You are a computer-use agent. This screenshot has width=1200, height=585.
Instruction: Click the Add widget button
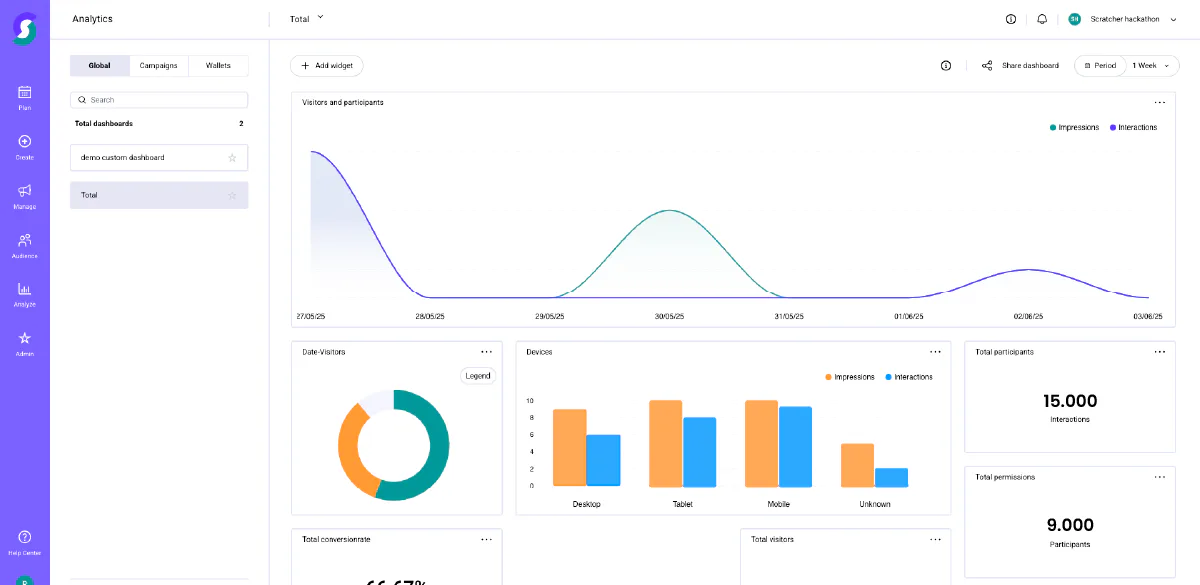click(x=327, y=65)
